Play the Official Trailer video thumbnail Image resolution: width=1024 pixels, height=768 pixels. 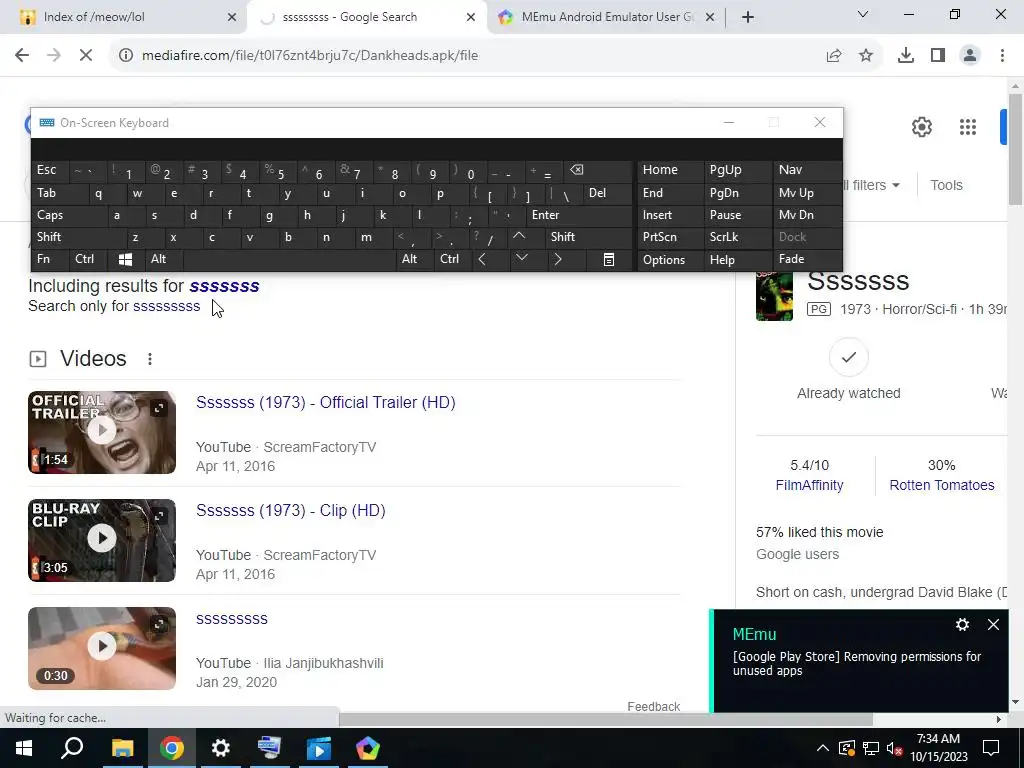(x=102, y=432)
